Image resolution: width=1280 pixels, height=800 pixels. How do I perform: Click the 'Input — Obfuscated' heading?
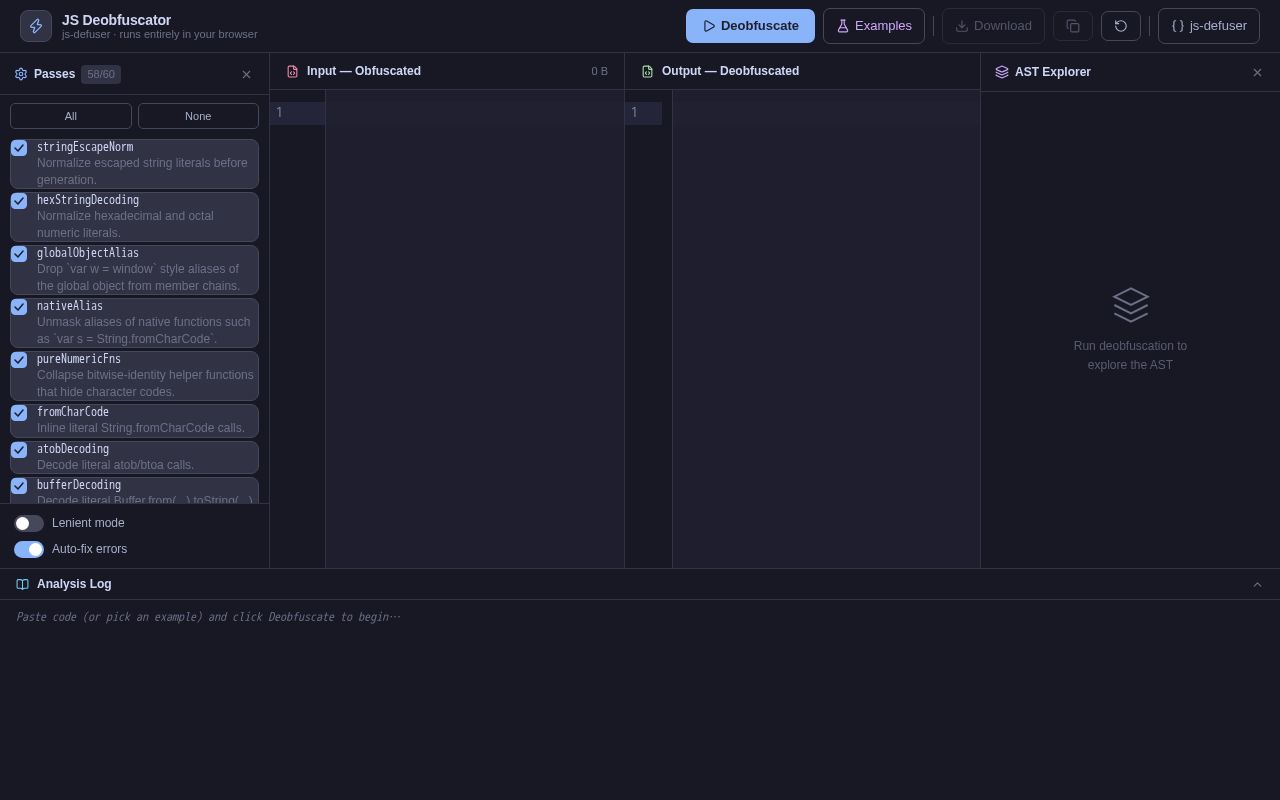(x=364, y=71)
